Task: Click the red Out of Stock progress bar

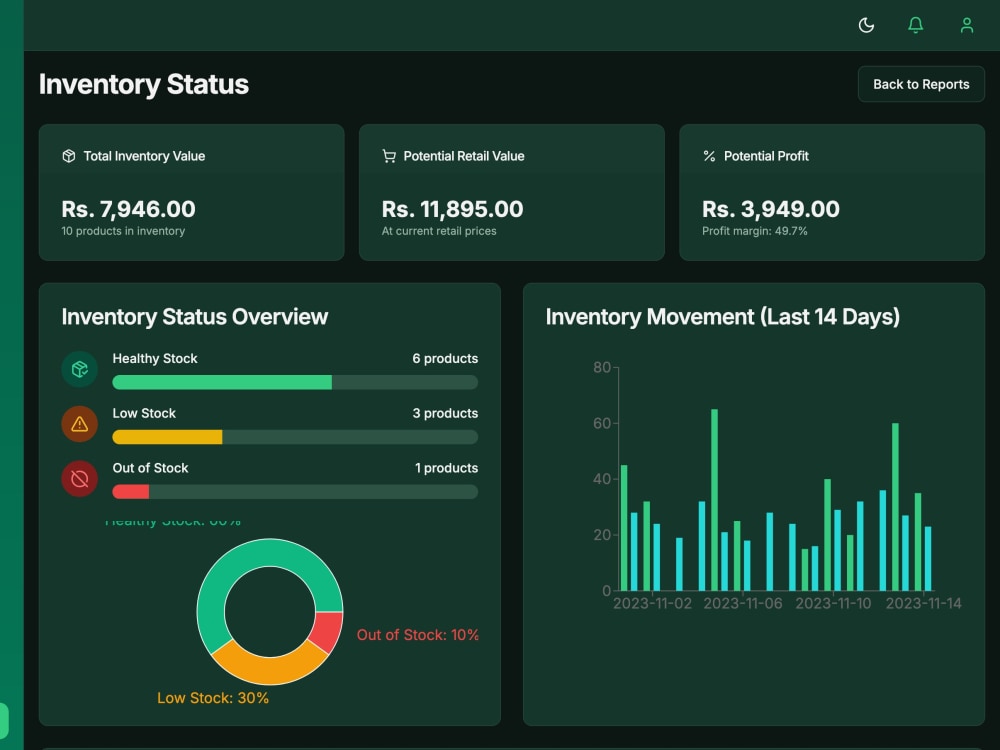Action: coord(131,492)
